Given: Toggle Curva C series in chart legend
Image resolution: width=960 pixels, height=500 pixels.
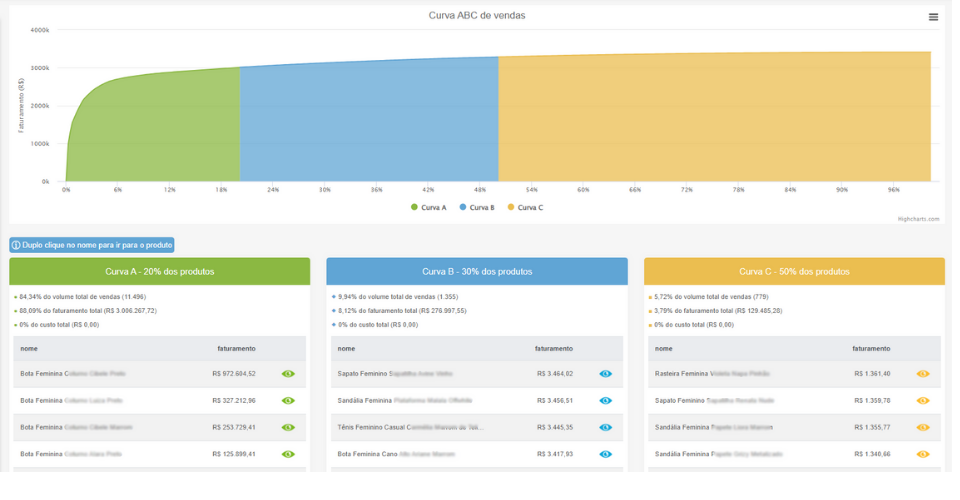Looking at the screenshot, I should click(525, 207).
